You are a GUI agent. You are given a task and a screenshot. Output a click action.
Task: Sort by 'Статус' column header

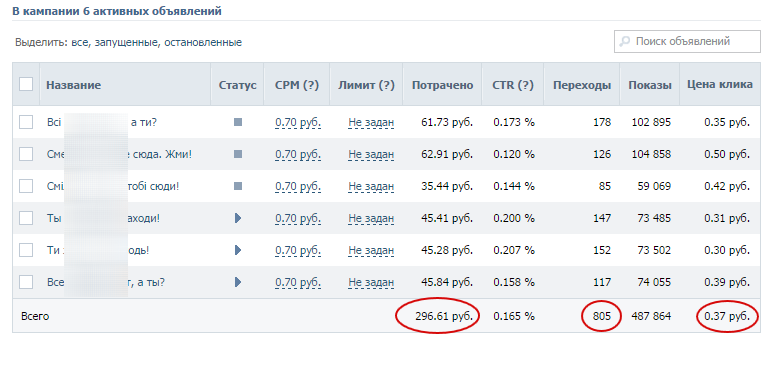(238, 85)
